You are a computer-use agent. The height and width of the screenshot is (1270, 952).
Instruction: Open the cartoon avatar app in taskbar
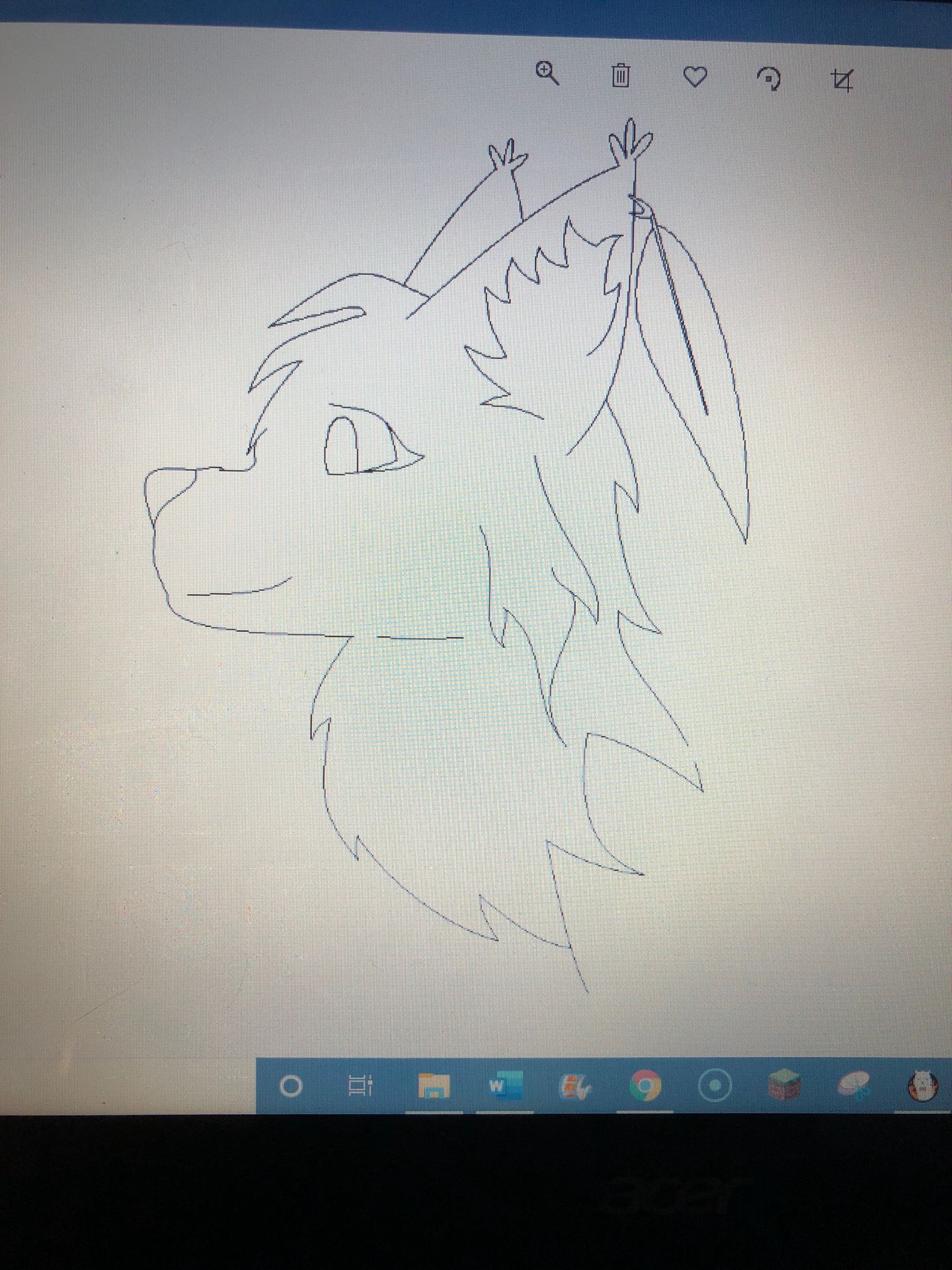click(922, 1086)
